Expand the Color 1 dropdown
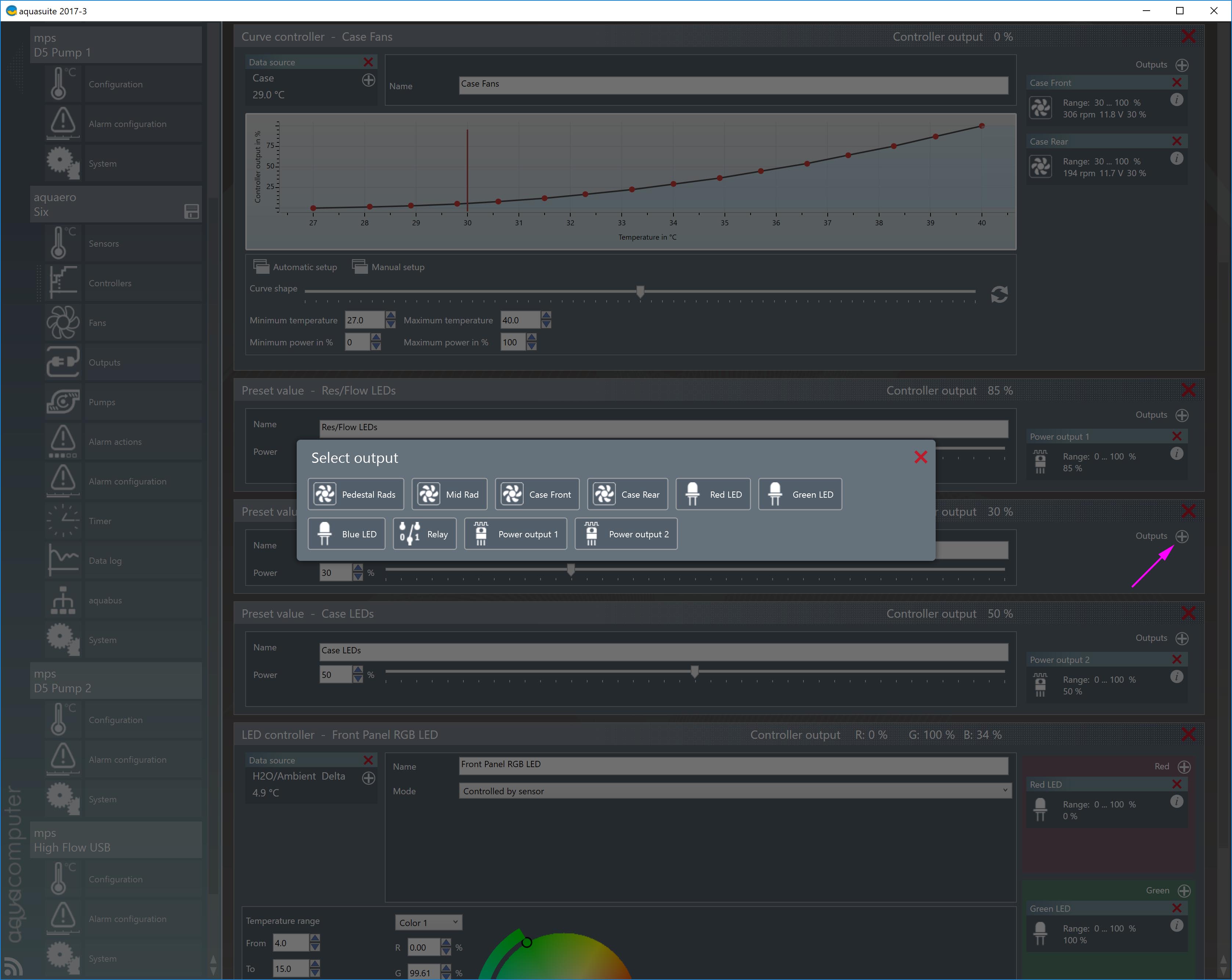Screen dimensions: 1232x980 pos(428,922)
